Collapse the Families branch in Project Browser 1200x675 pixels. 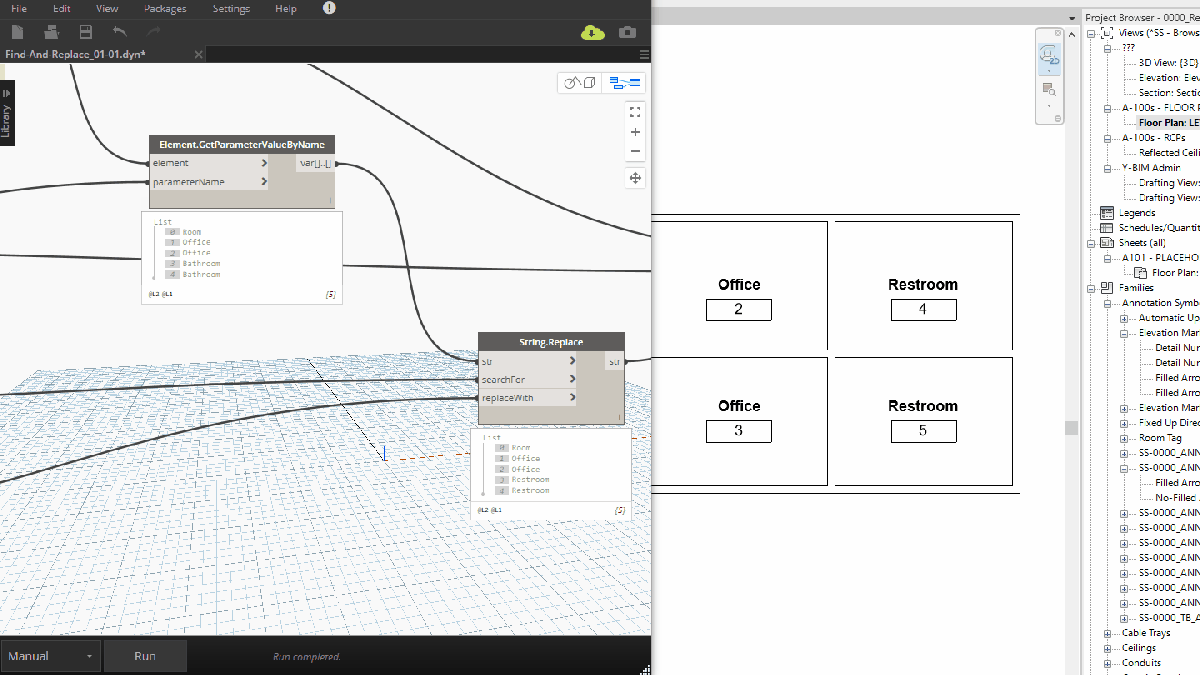[x=1090, y=287]
